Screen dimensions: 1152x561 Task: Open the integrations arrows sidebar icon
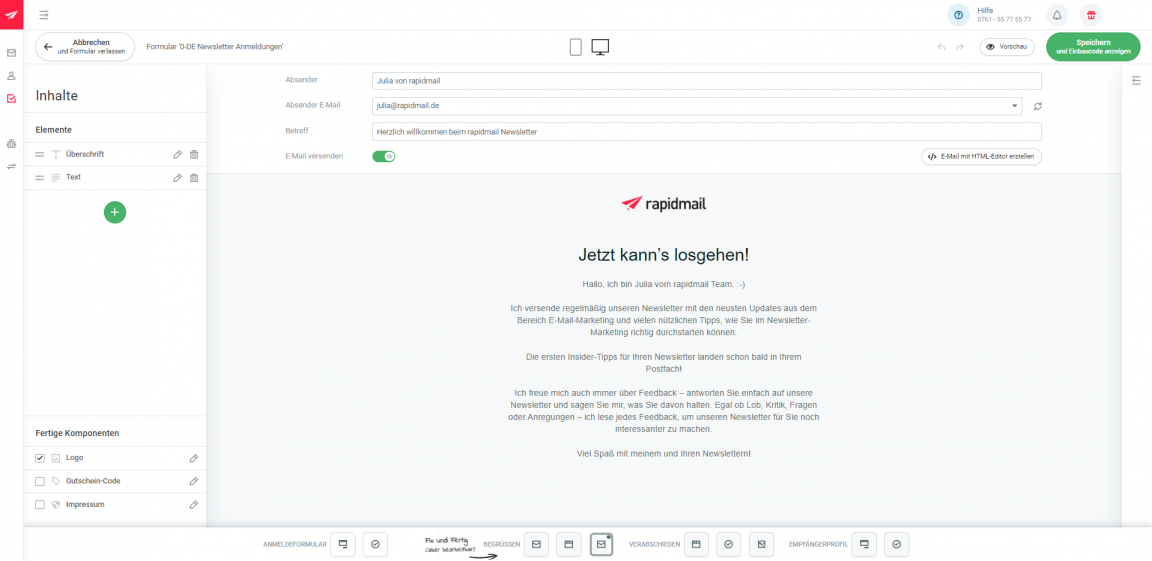11,167
